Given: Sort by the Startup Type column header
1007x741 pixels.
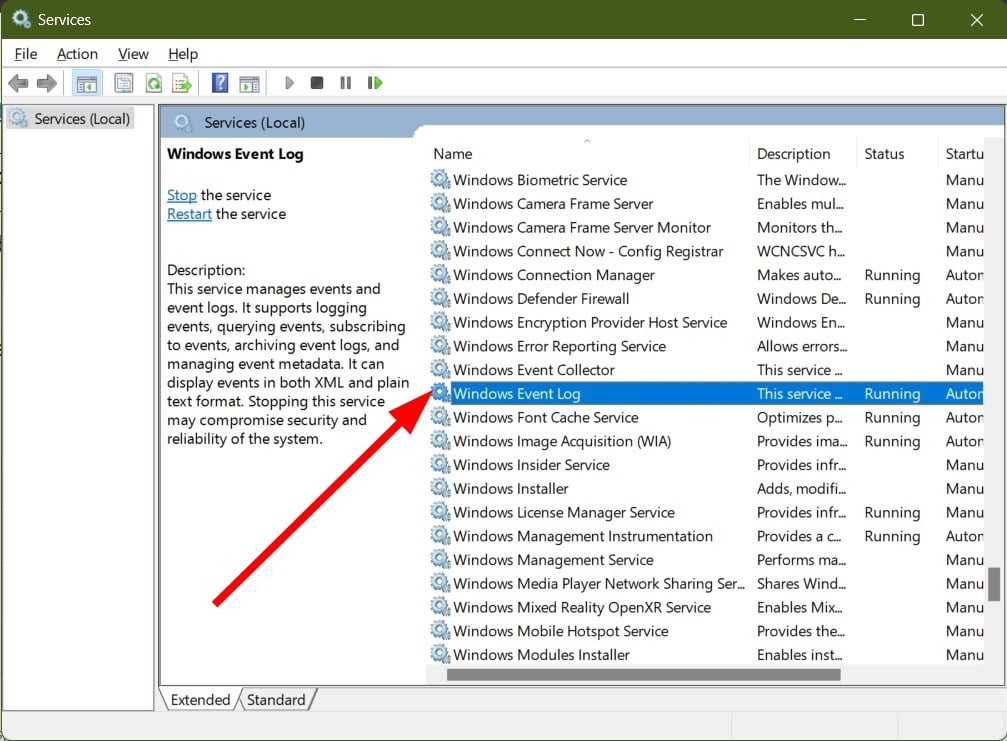Looking at the screenshot, I should point(961,153).
